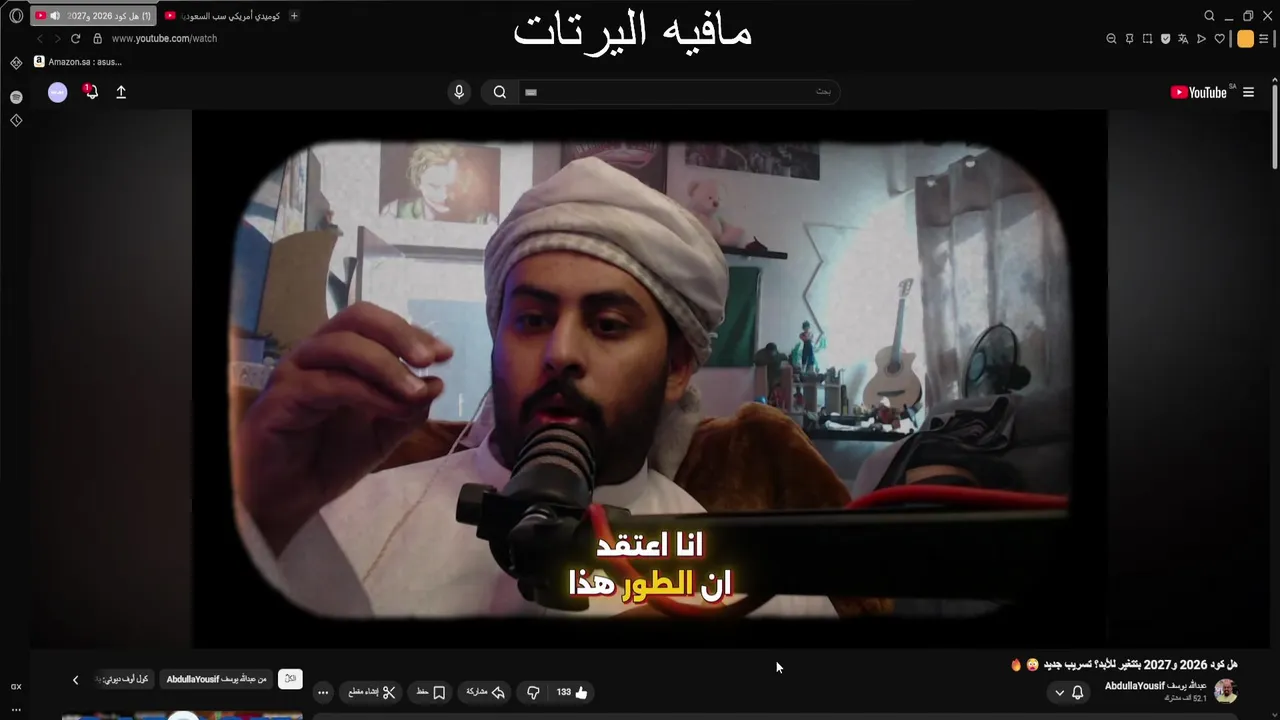Open the AbdullaYousif channel name link
The image size is (1280, 720).
(x=1155, y=686)
